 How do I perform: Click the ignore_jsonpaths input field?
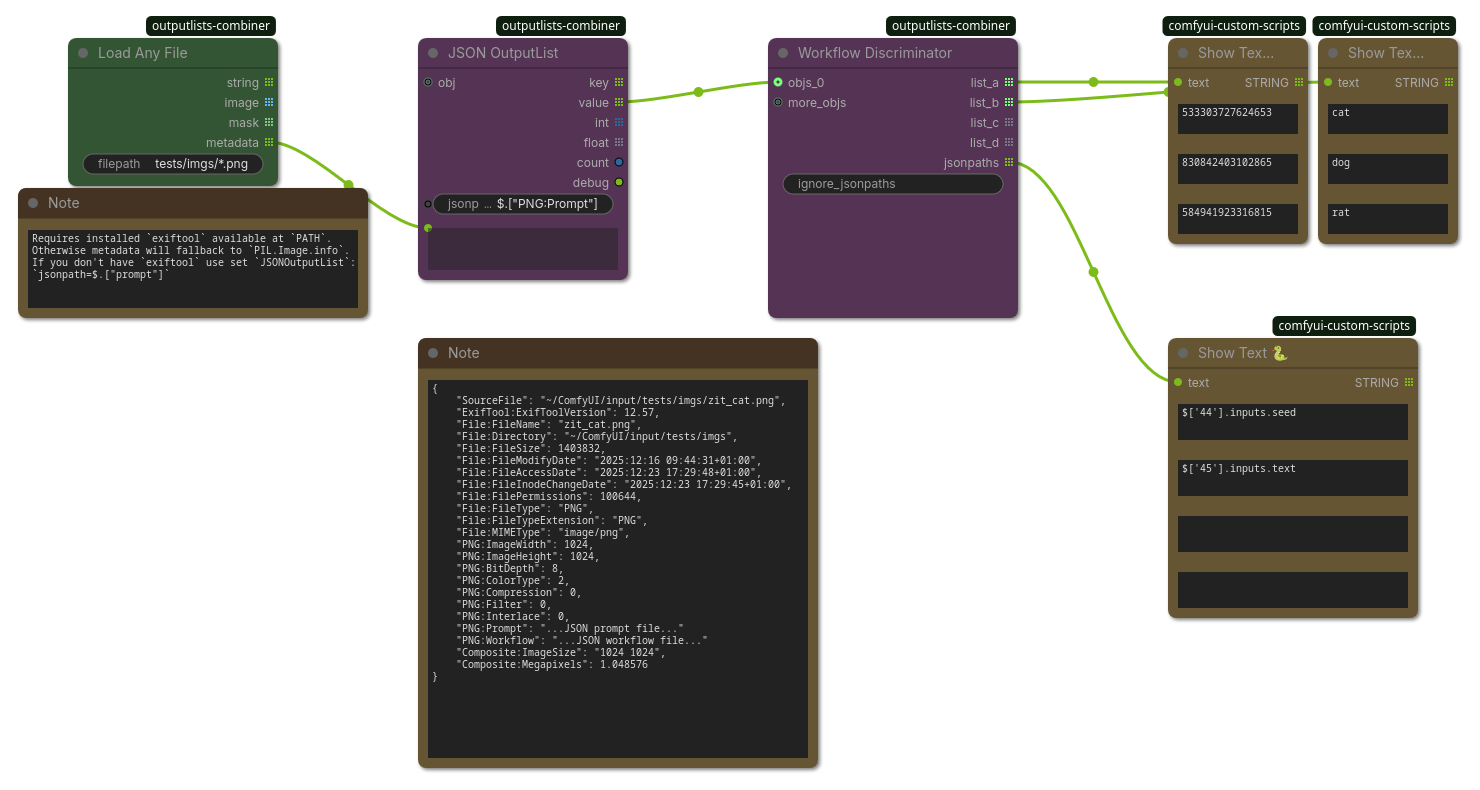click(893, 184)
